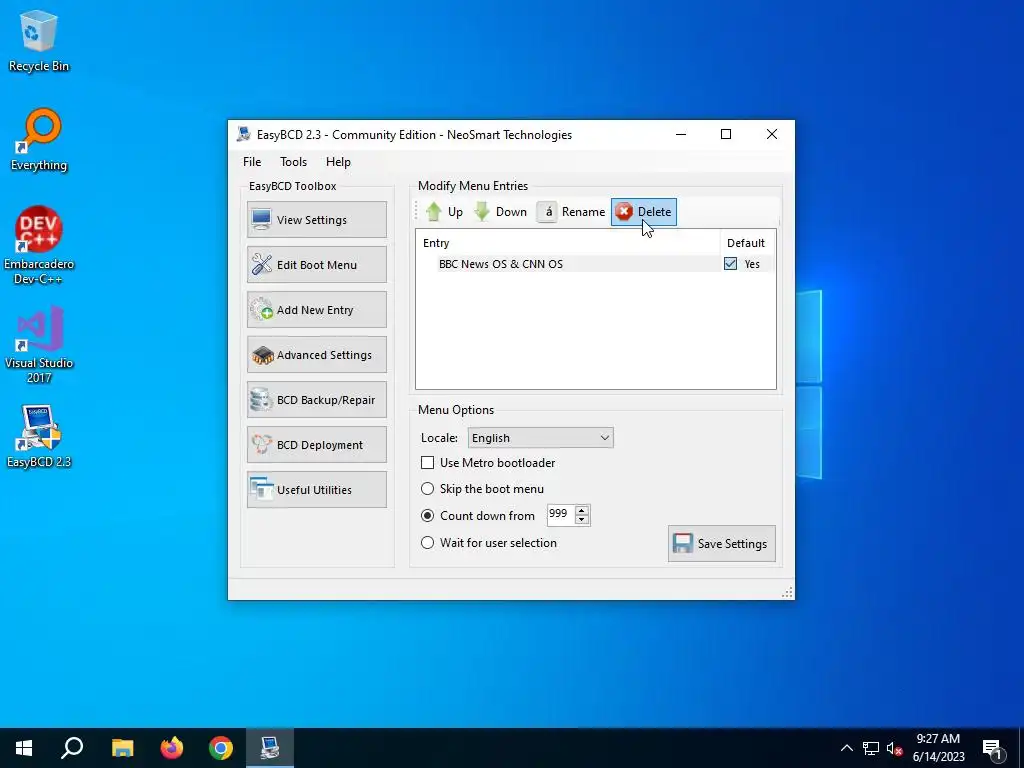
Task: Select Count down from radio button
Action: click(x=427, y=515)
